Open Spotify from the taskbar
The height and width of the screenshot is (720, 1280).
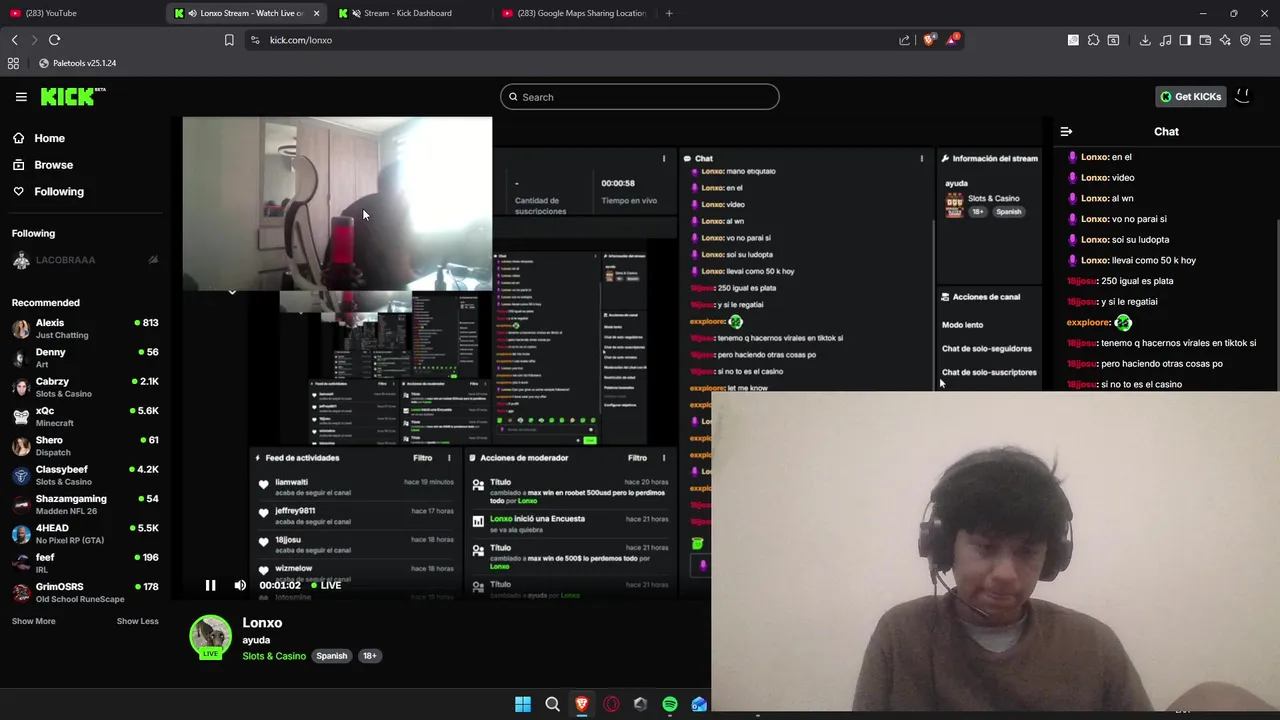click(x=670, y=704)
